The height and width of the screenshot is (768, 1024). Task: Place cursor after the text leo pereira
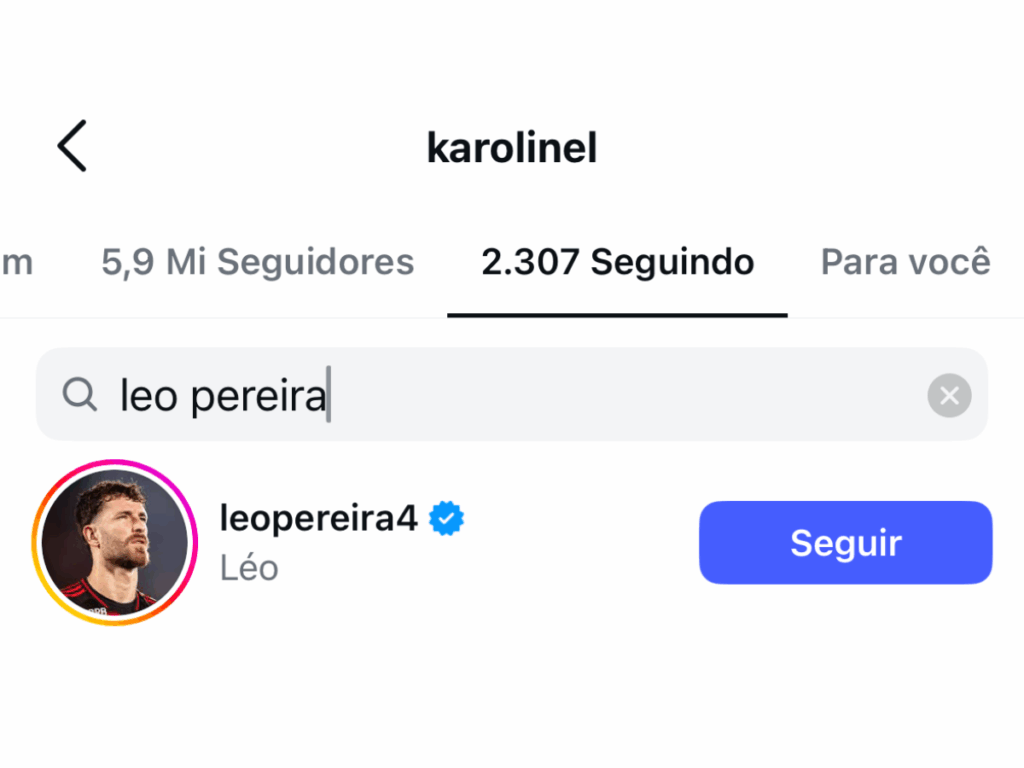point(330,394)
